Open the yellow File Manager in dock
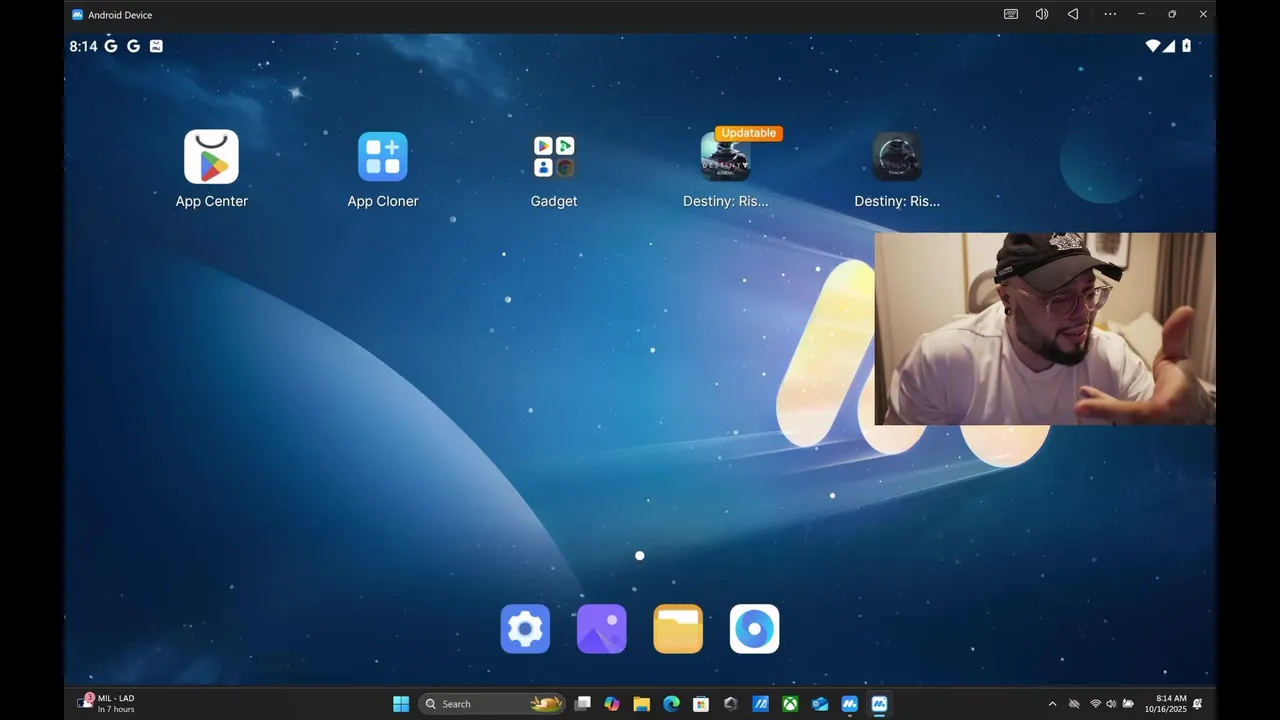 [x=678, y=629]
